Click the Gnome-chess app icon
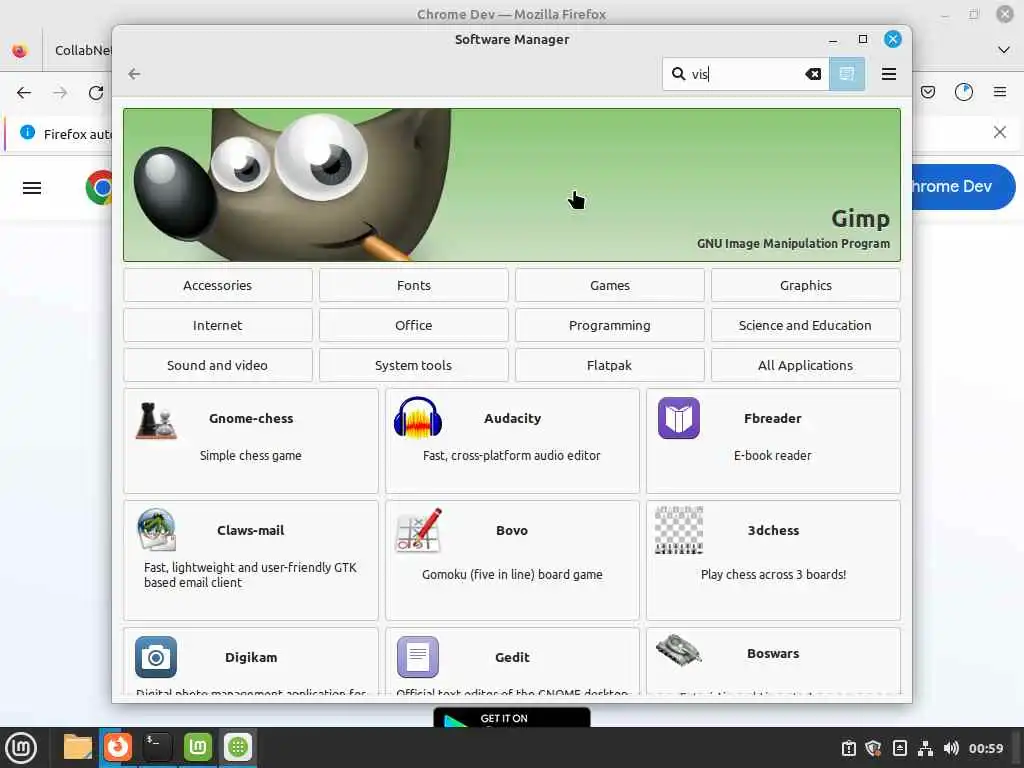This screenshot has height=768, width=1024. [156, 419]
